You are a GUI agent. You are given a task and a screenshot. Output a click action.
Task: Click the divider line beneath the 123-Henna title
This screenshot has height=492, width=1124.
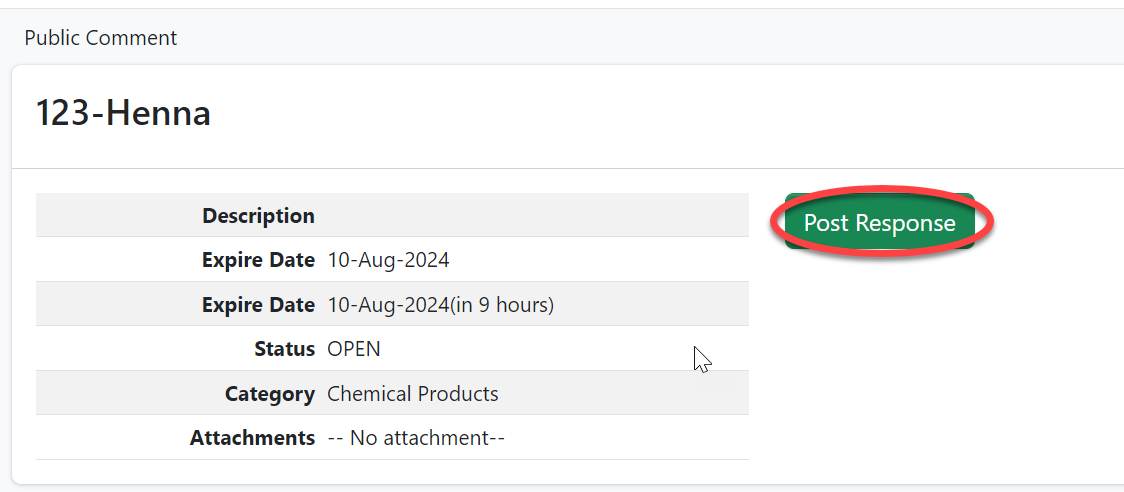(560, 168)
